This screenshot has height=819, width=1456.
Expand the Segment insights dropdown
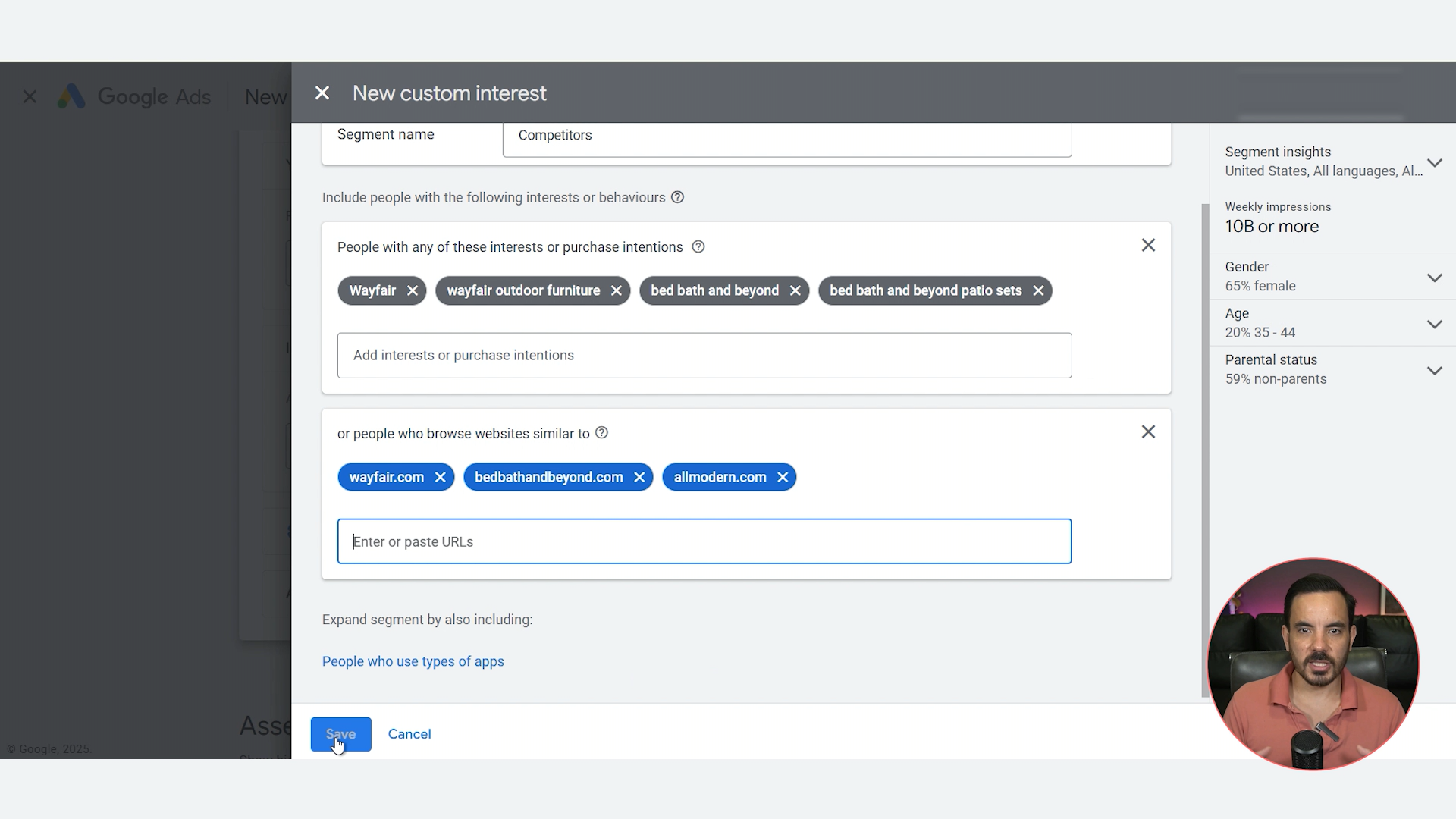tap(1434, 162)
